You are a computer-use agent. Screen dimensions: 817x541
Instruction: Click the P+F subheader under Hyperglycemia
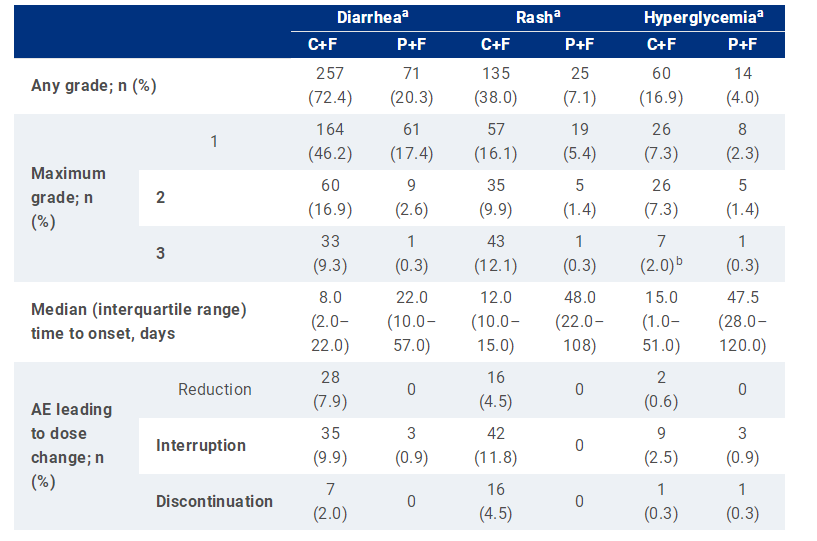point(741,45)
